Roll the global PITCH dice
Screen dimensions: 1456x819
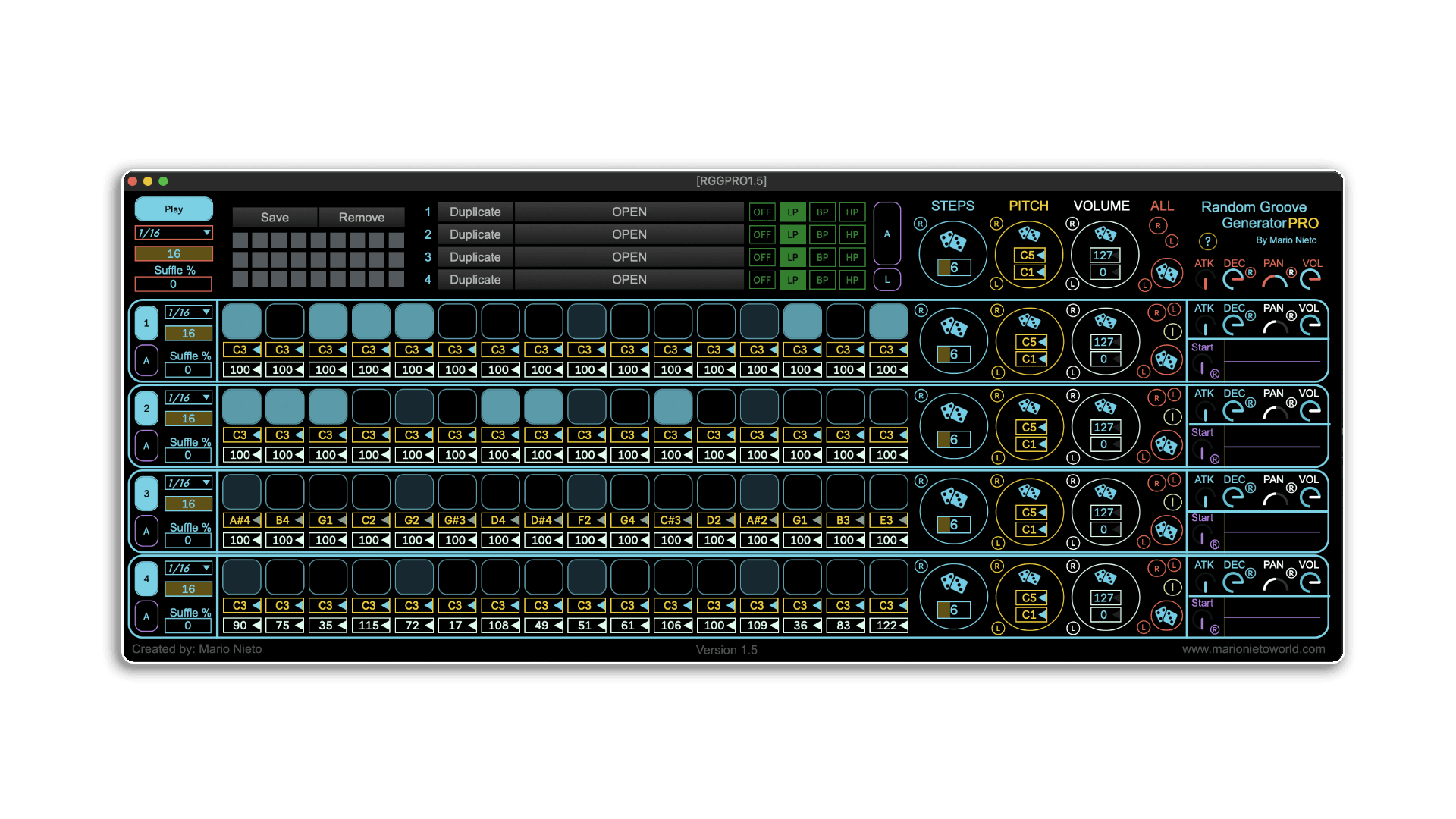pos(1029,234)
